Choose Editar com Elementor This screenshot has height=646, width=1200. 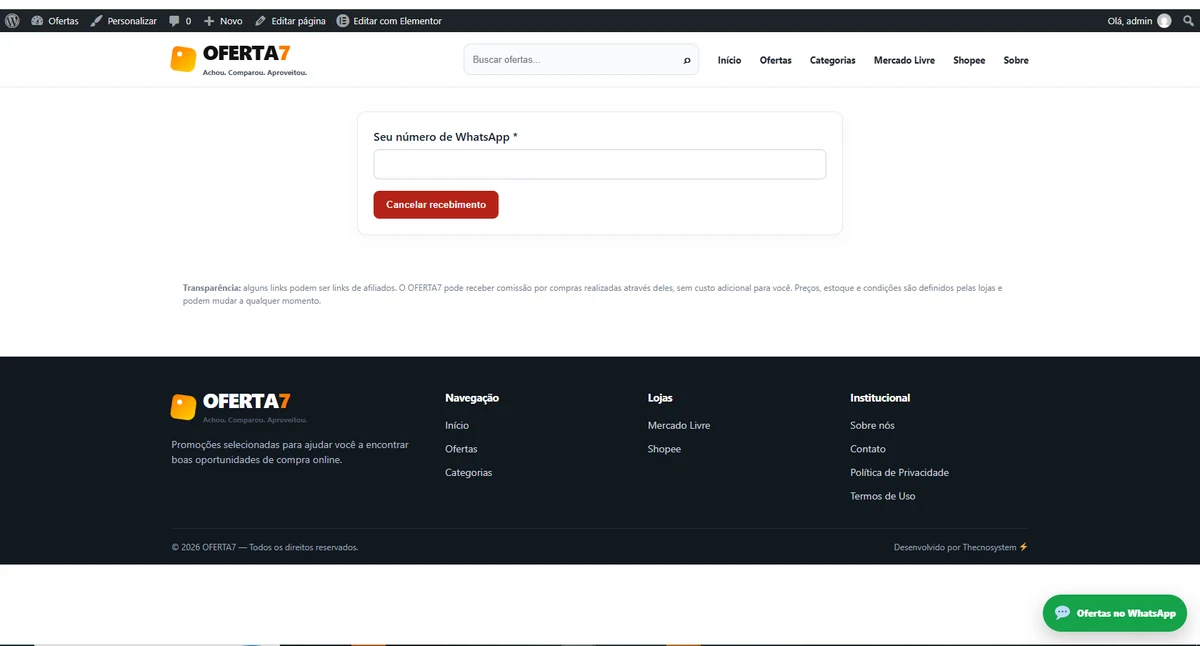389,20
